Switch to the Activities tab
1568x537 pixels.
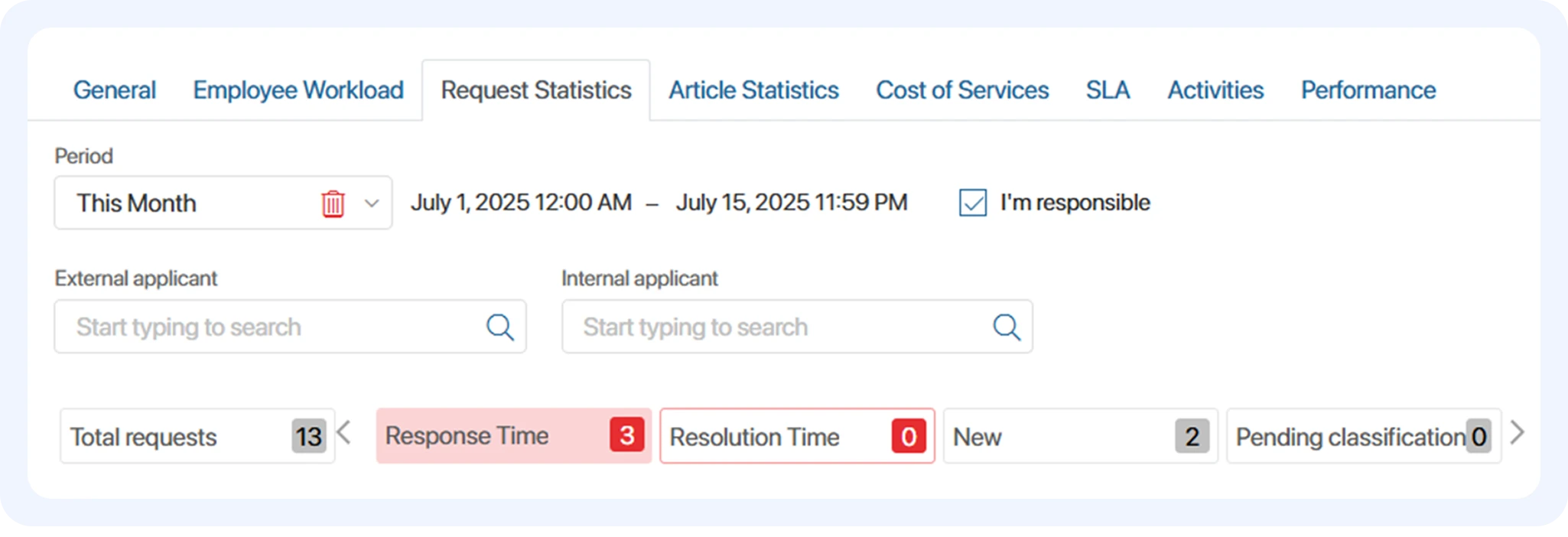[1215, 90]
